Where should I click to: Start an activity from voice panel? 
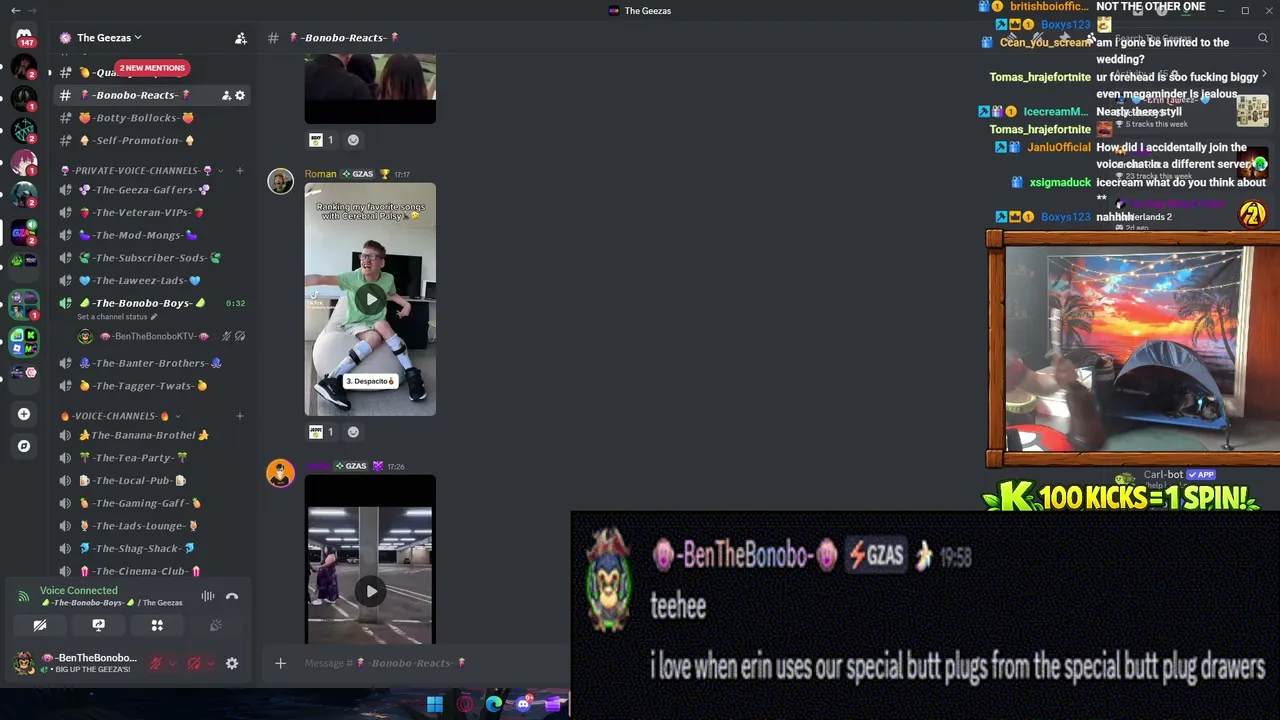pyautogui.click(x=157, y=625)
